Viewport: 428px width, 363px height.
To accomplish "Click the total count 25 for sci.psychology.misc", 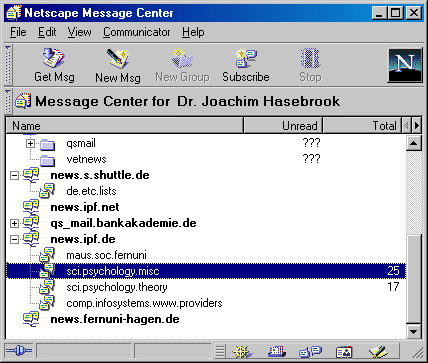I will pos(393,271).
